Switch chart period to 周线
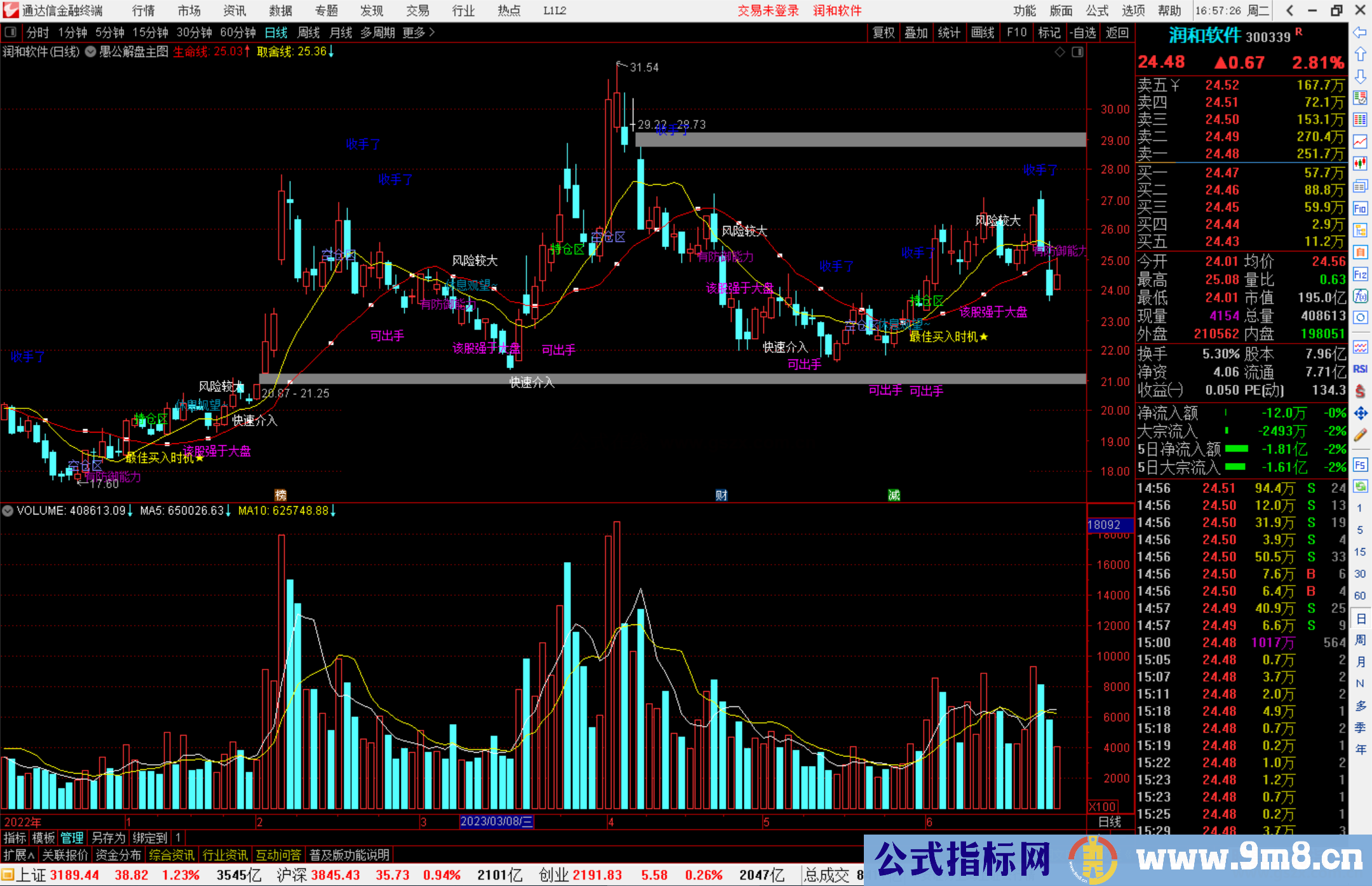 [x=309, y=32]
